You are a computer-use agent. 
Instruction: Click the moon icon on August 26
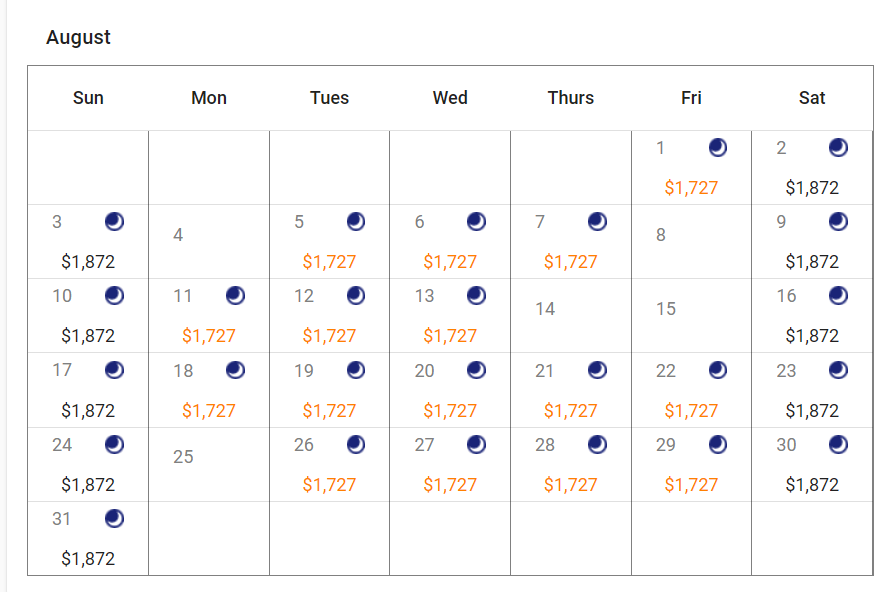click(356, 445)
